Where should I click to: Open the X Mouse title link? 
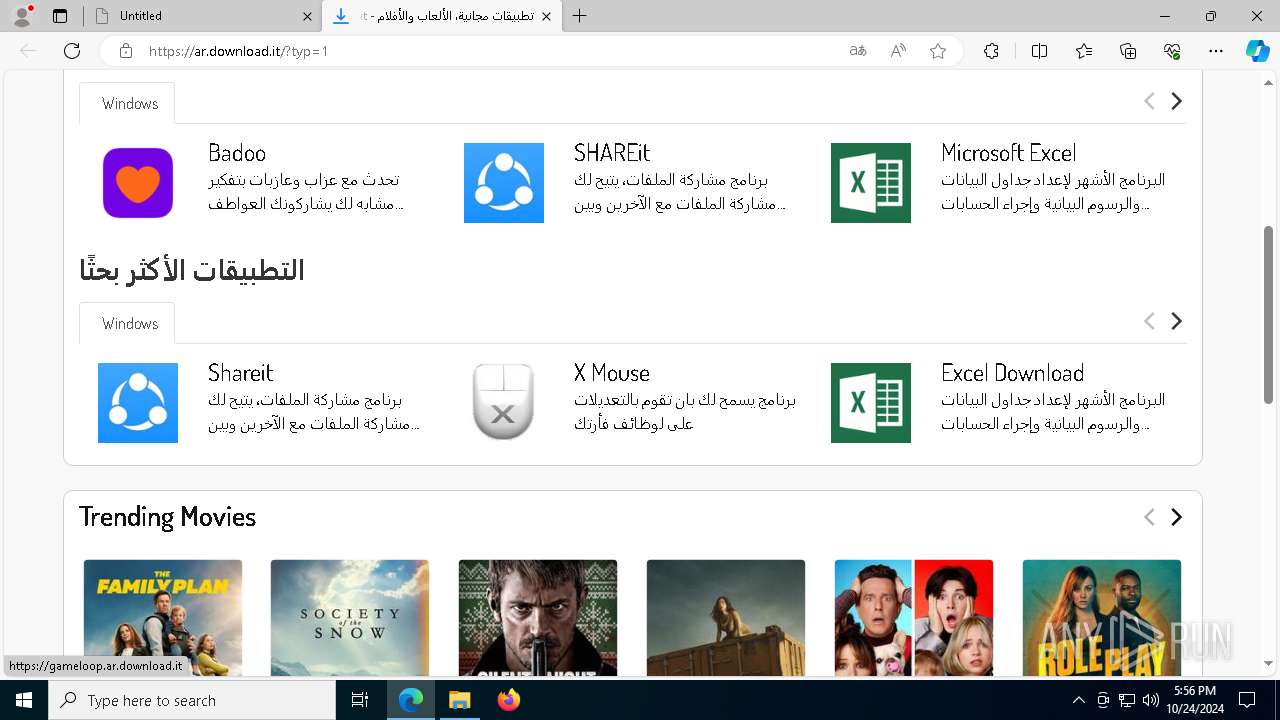coord(612,373)
